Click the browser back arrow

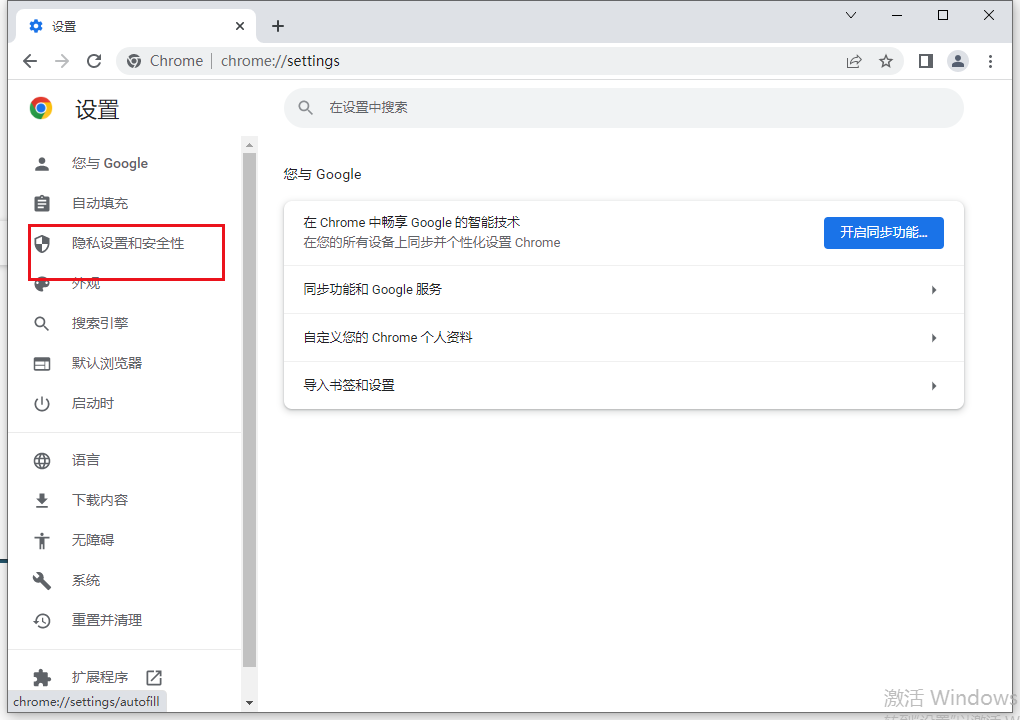coord(30,61)
